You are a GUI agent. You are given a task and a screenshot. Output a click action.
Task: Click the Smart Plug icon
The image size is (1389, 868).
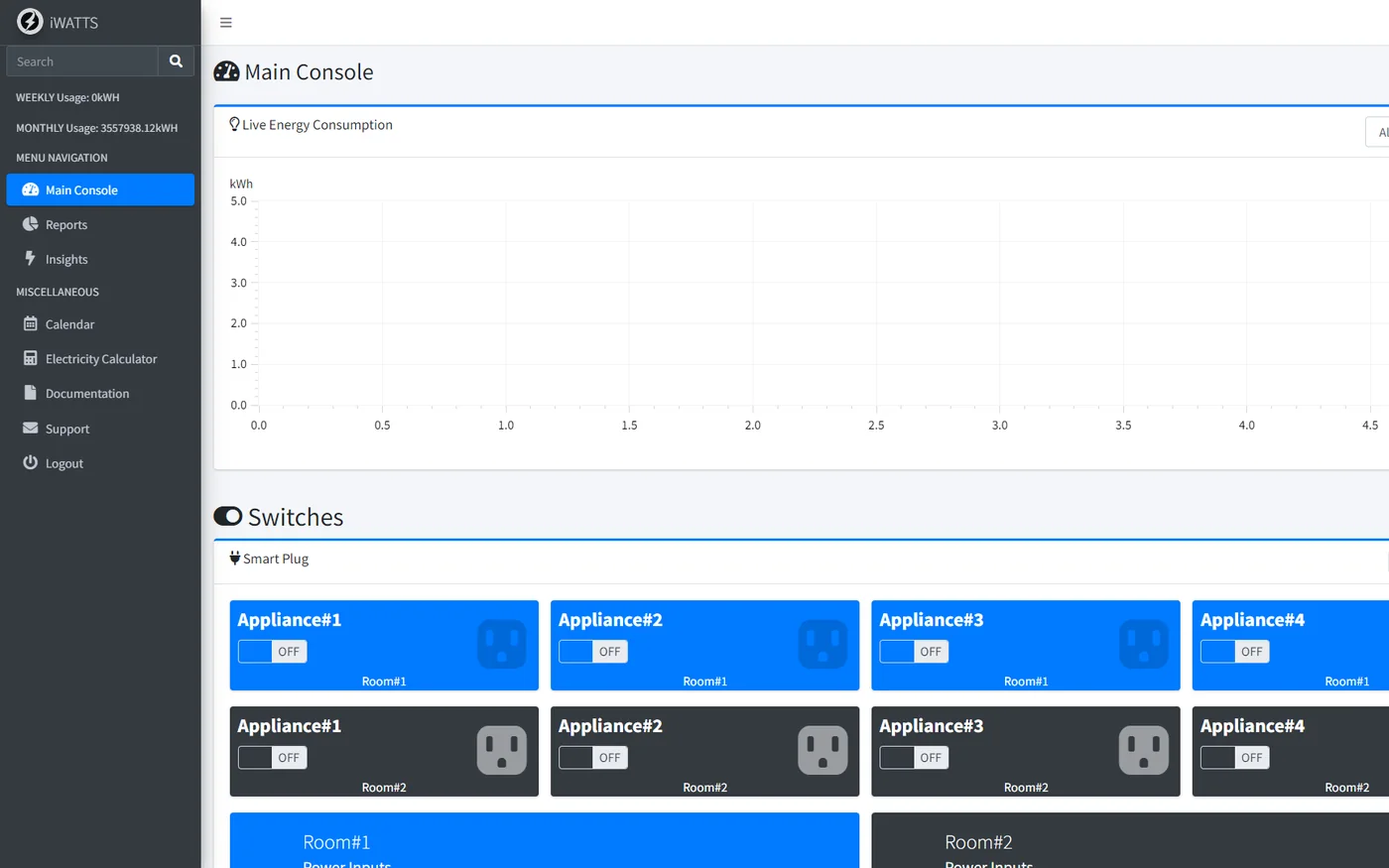[235, 558]
